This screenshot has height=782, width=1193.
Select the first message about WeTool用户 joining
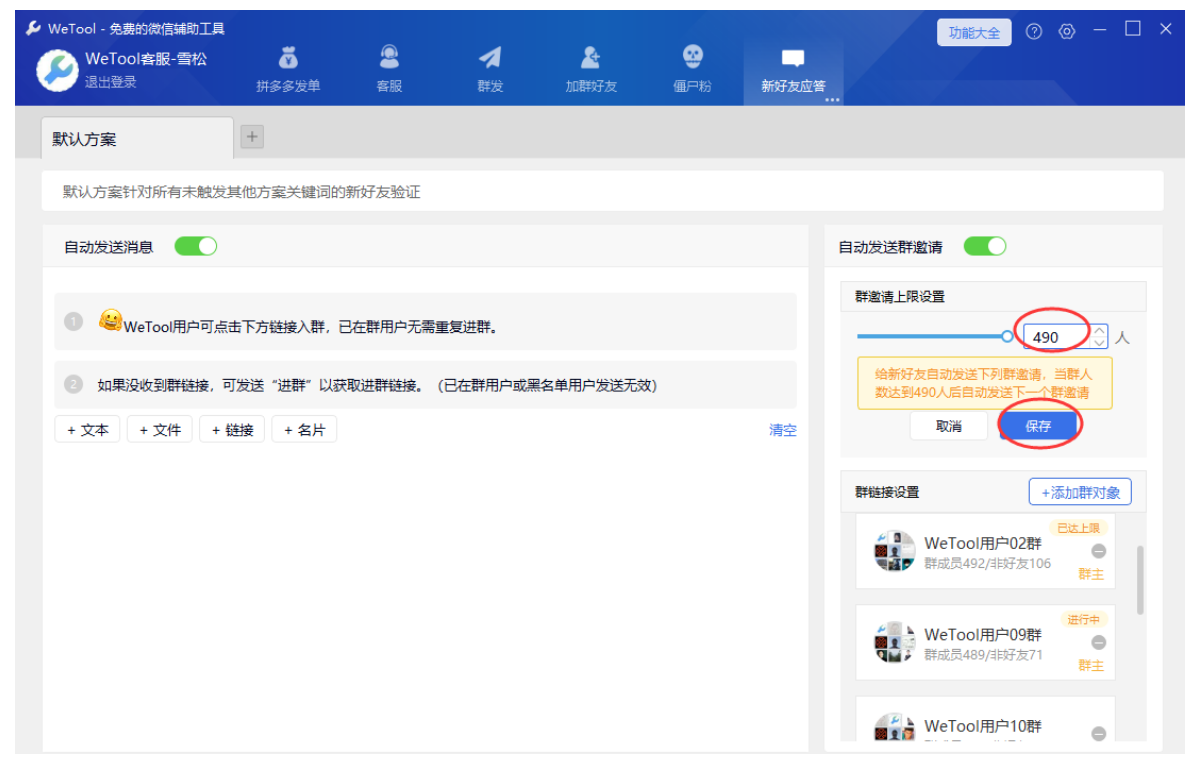coord(425,322)
